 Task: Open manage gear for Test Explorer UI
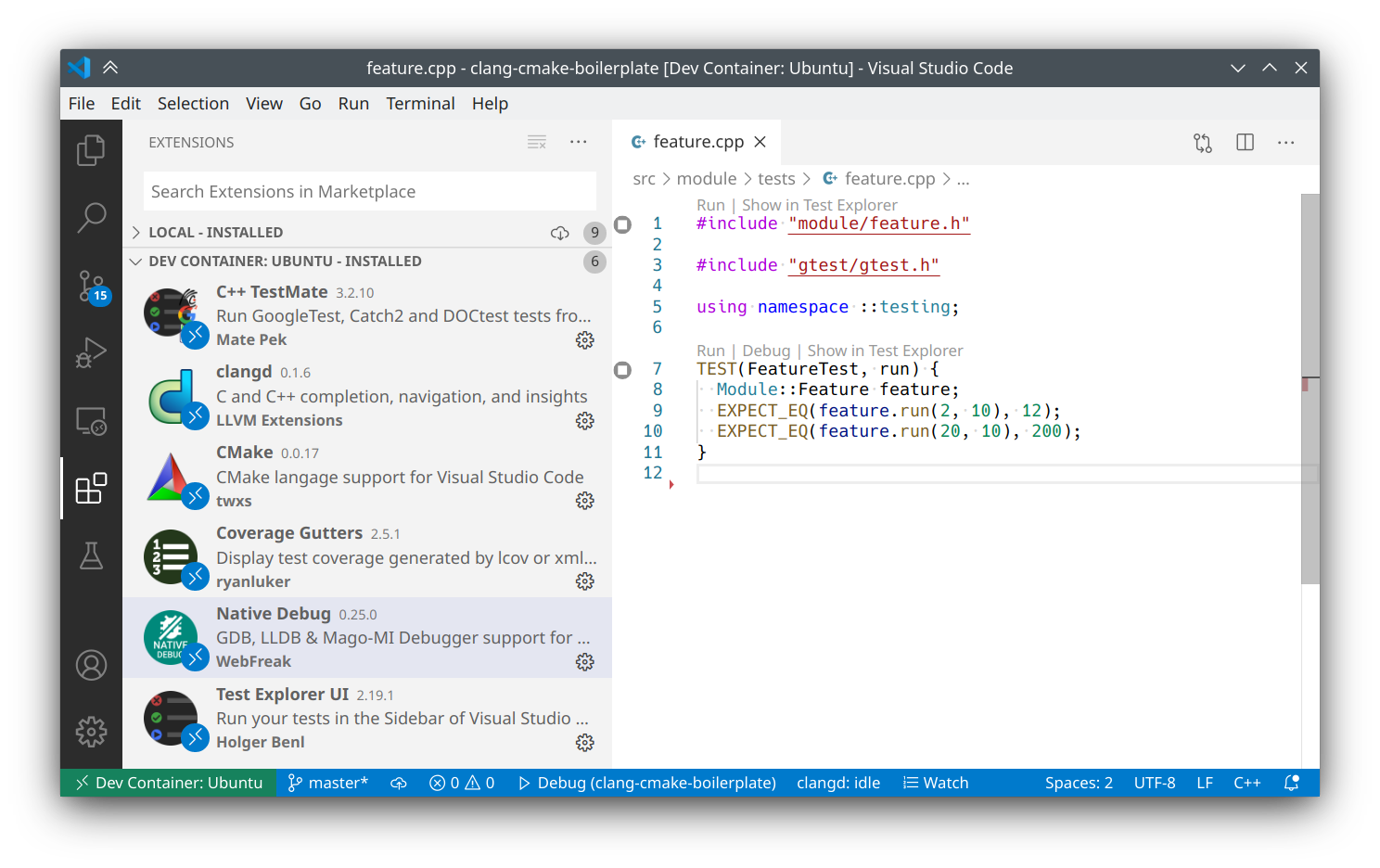coord(584,743)
